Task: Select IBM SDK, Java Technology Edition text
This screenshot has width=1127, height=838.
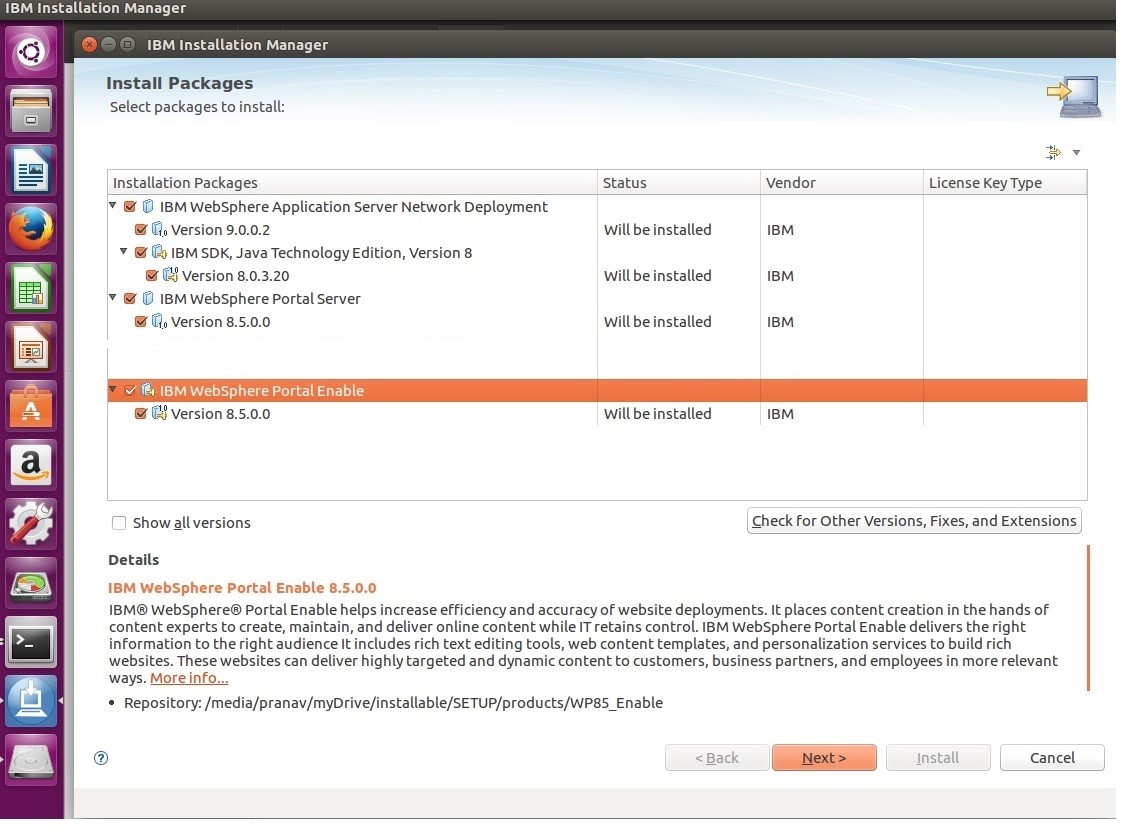Action: 321,253
